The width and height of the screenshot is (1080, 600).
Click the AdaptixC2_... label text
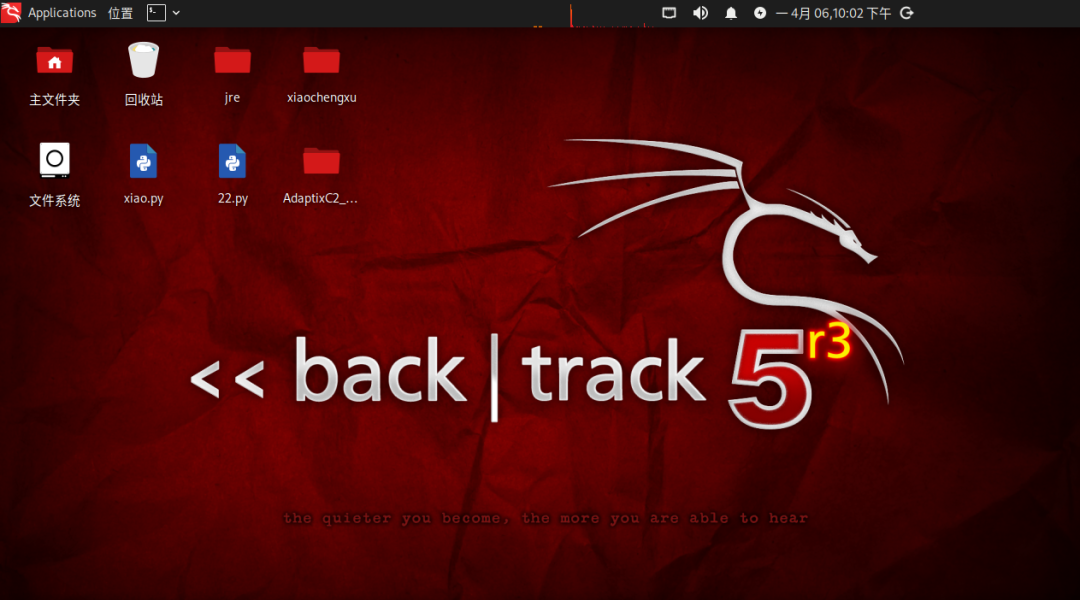[320, 198]
